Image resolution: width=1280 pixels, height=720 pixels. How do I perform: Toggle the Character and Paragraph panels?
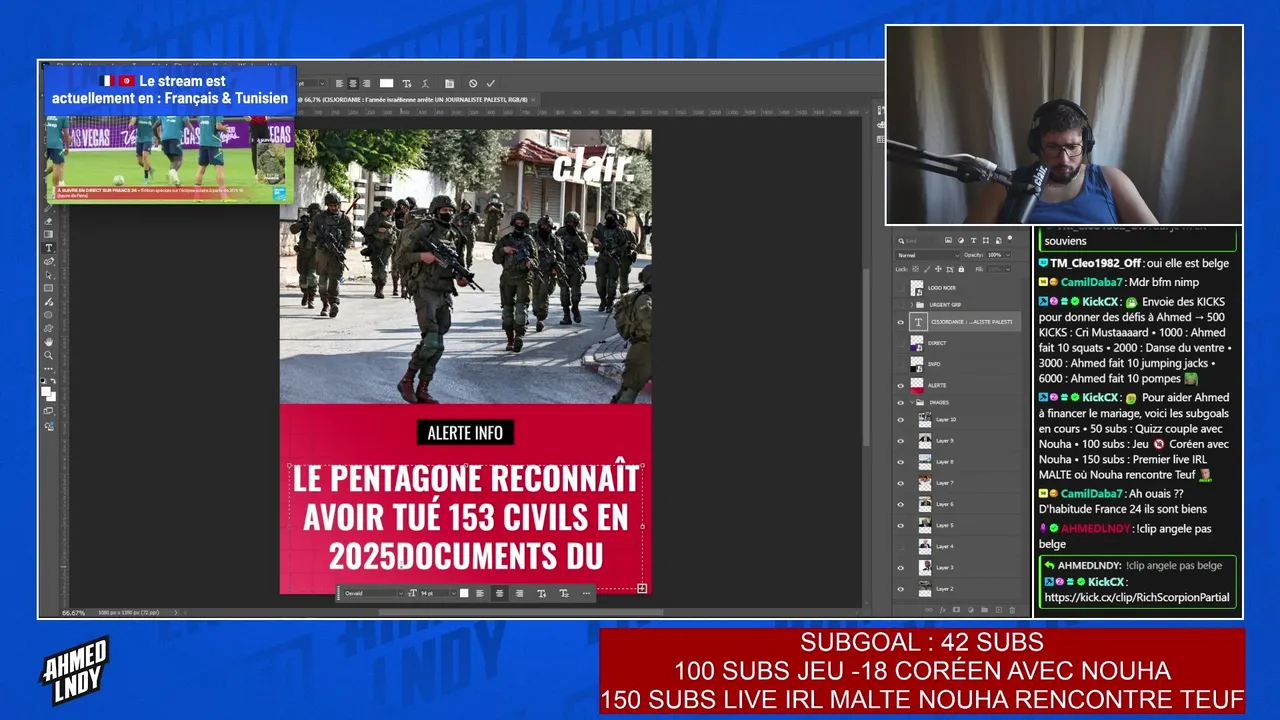450,84
